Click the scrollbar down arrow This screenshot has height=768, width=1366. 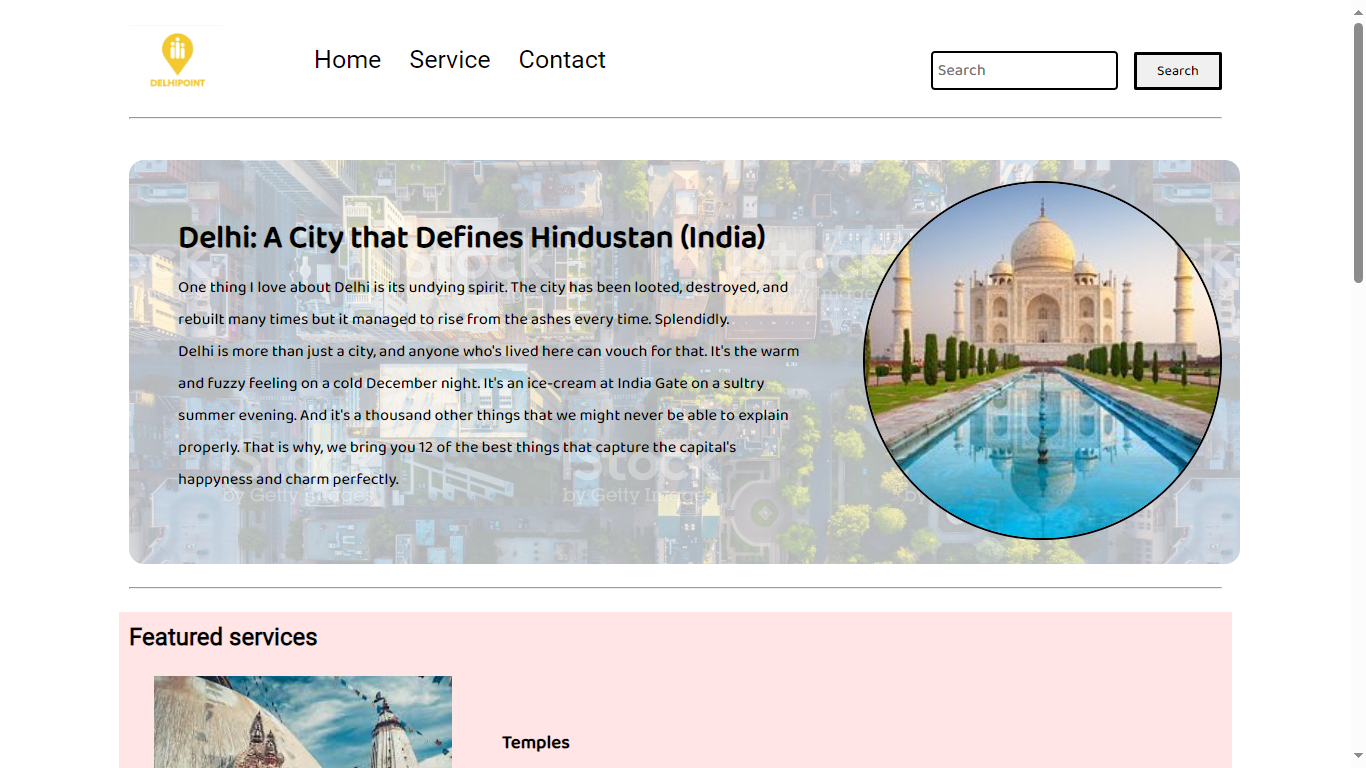(1358, 757)
